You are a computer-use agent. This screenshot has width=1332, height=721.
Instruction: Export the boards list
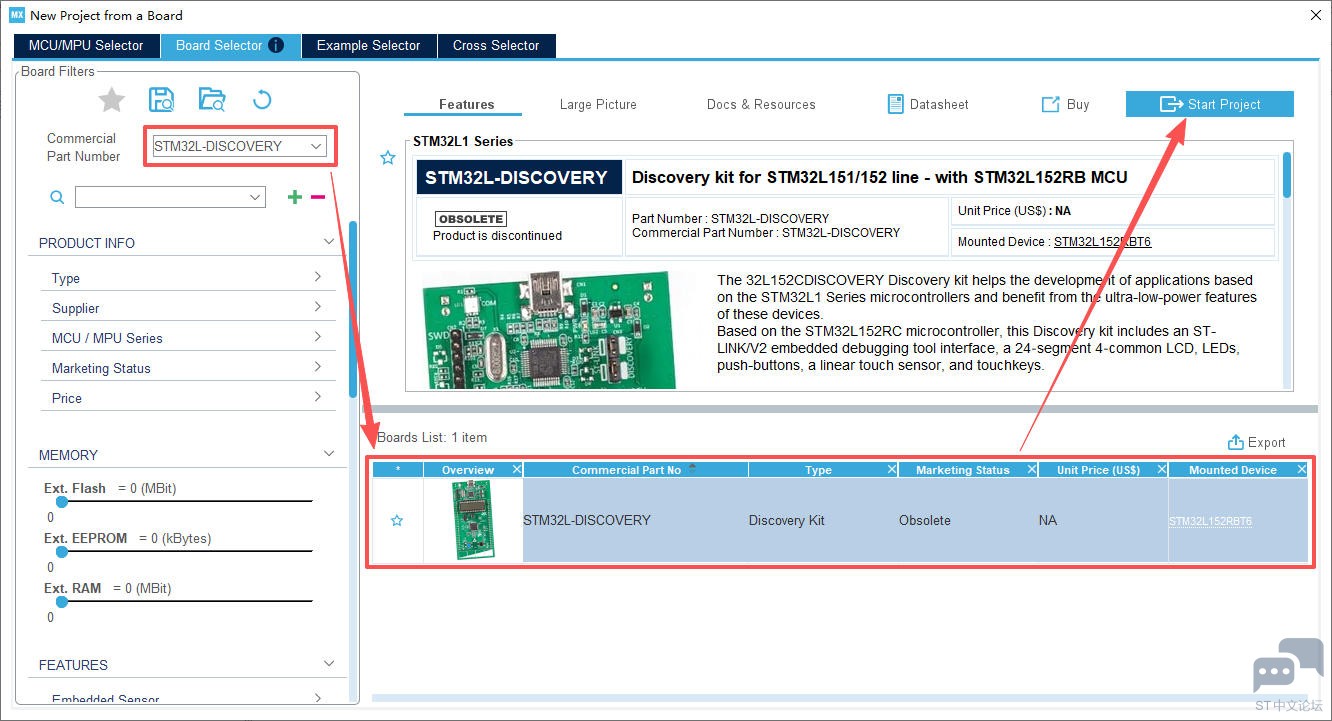pyautogui.click(x=1256, y=442)
